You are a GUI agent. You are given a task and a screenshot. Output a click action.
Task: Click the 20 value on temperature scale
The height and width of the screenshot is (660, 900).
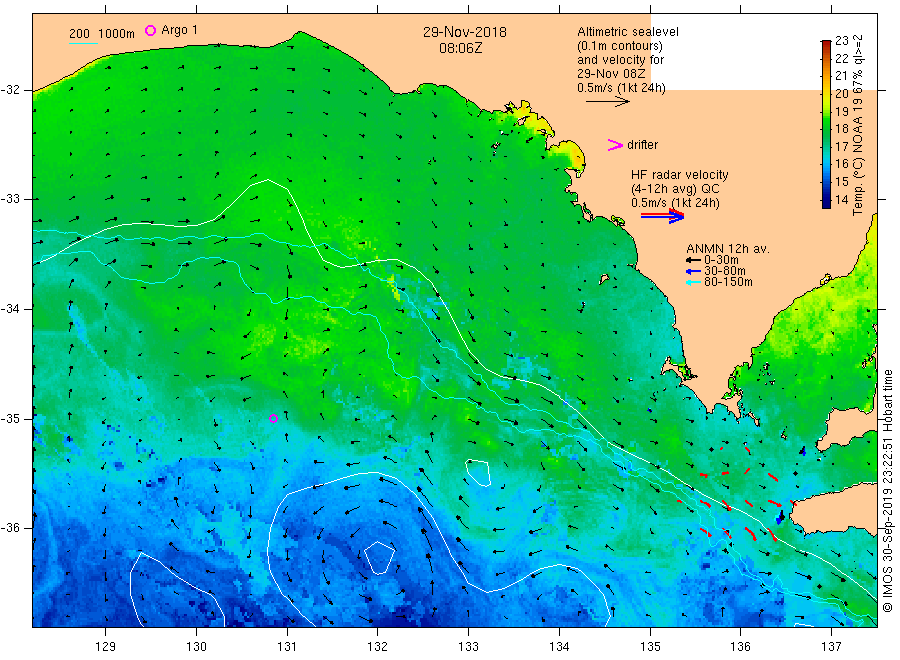coord(841,94)
